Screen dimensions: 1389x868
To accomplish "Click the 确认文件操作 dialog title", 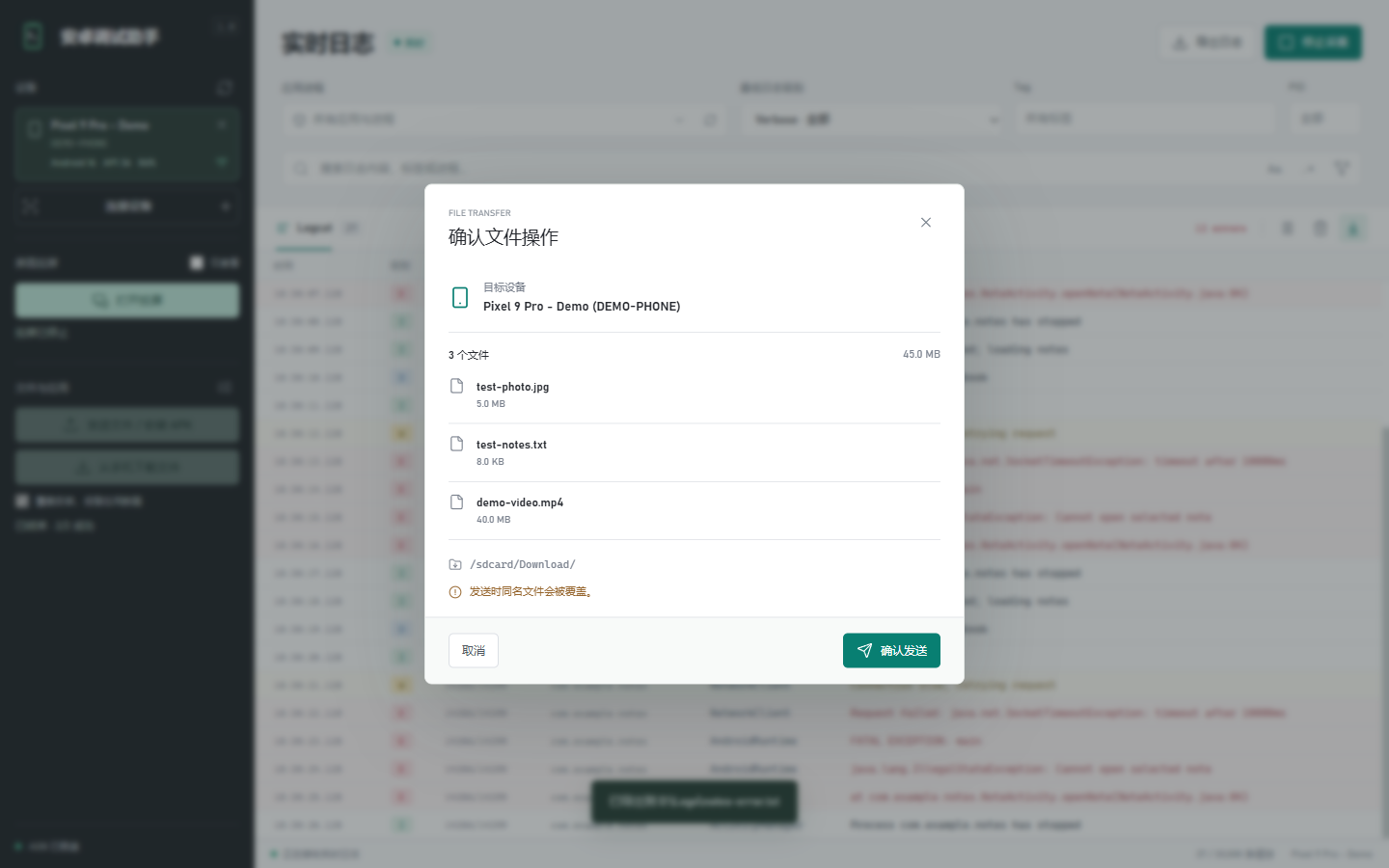I will pos(504,237).
